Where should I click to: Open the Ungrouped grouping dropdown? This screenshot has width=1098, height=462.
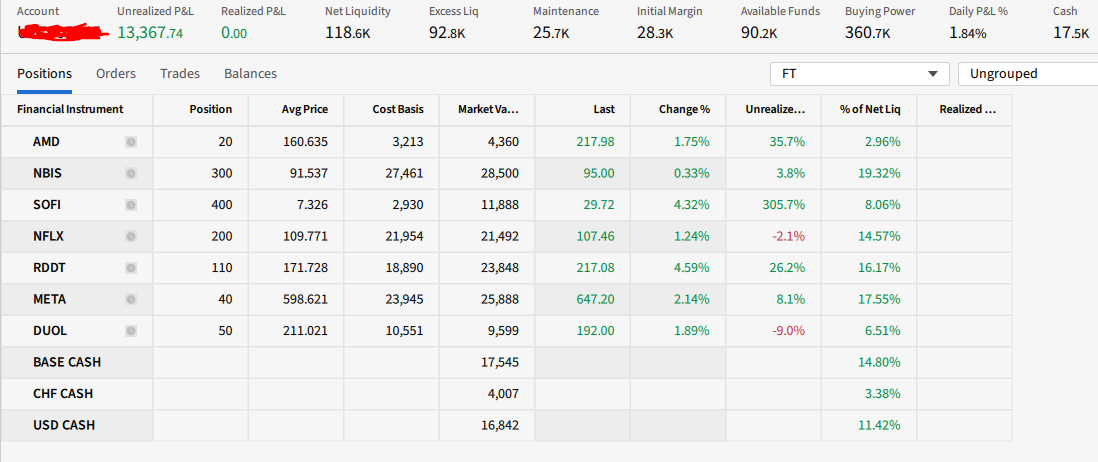click(x=1028, y=74)
